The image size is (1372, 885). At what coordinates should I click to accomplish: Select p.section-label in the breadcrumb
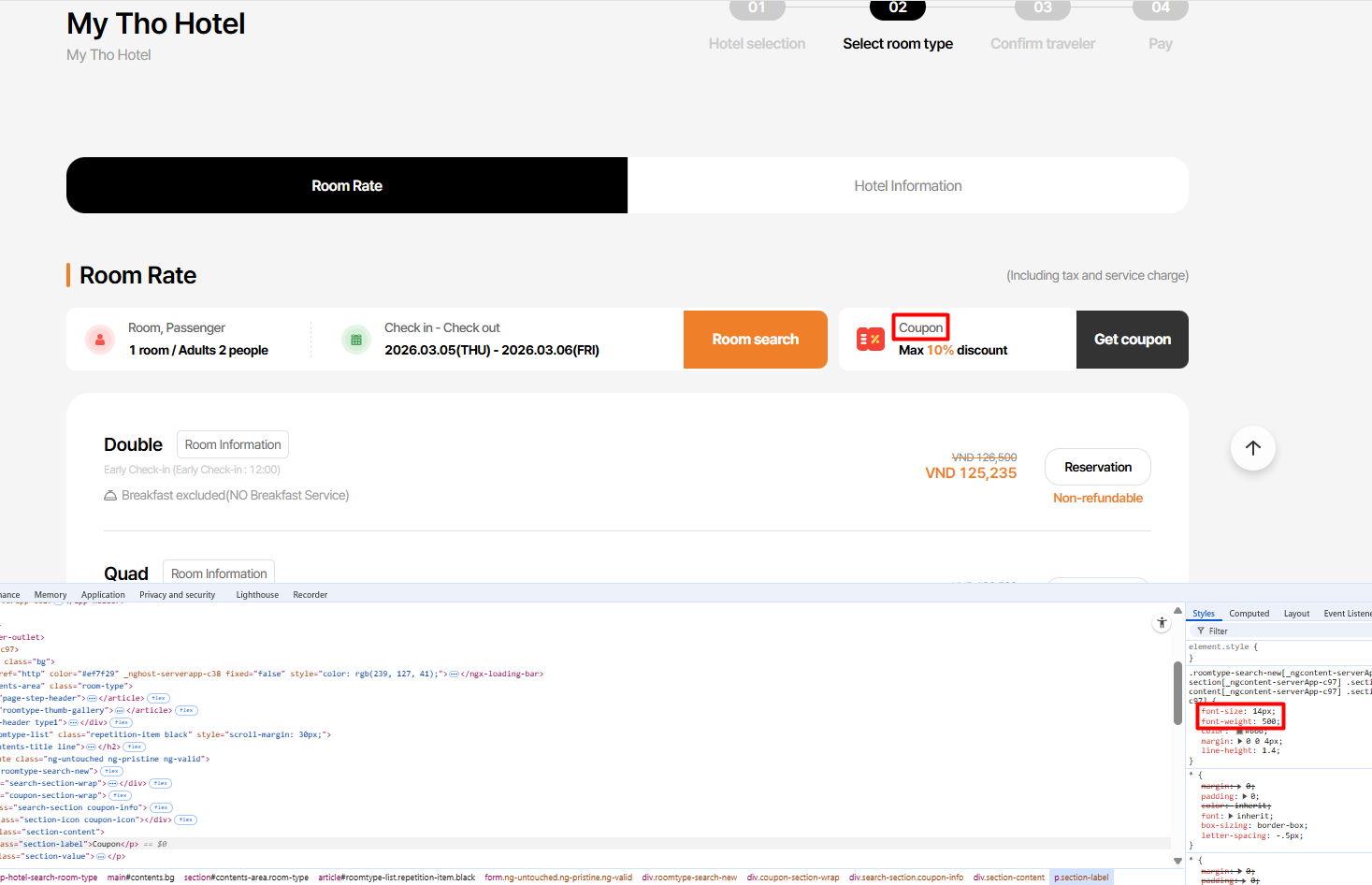(x=1081, y=878)
